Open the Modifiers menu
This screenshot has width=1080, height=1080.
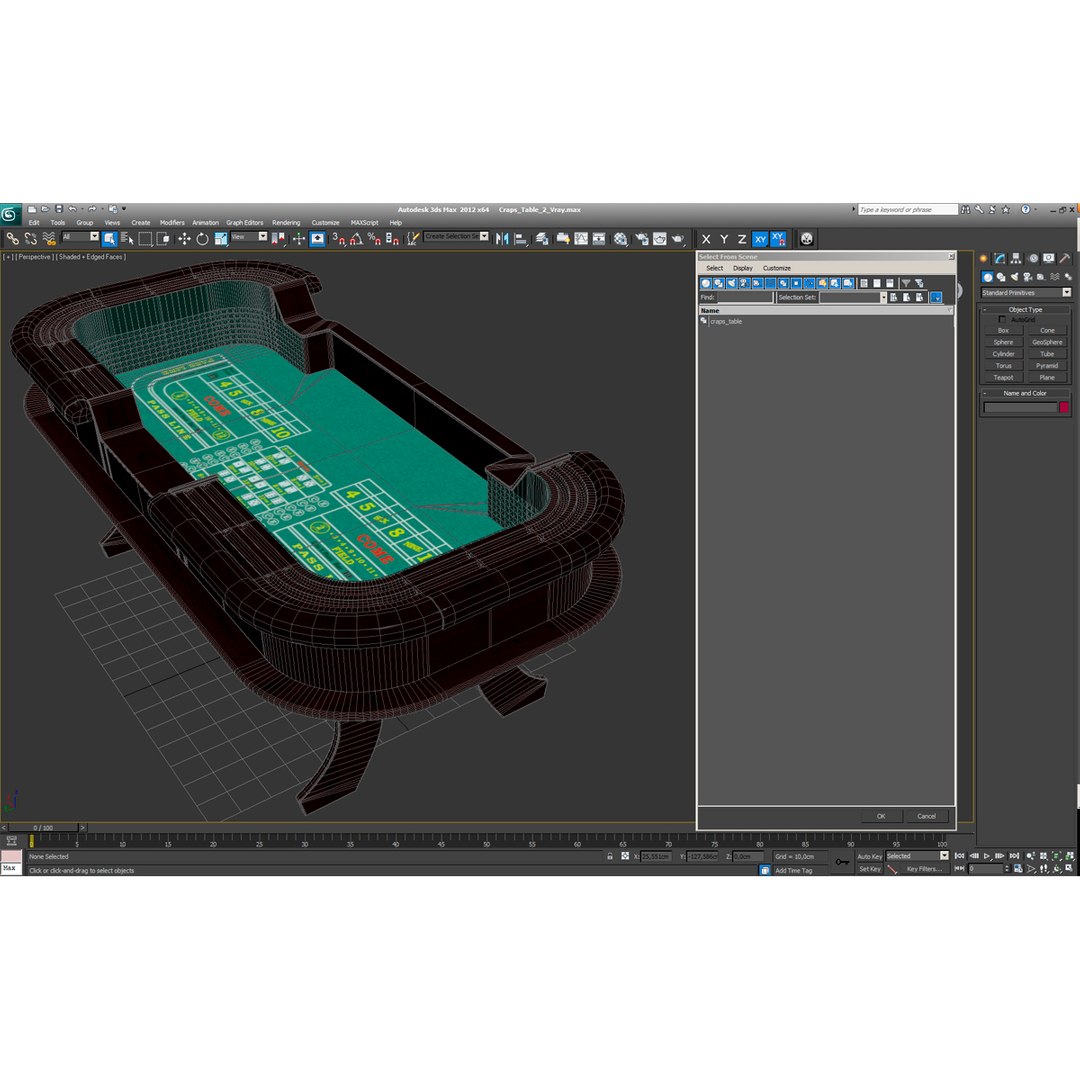click(x=172, y=222)
